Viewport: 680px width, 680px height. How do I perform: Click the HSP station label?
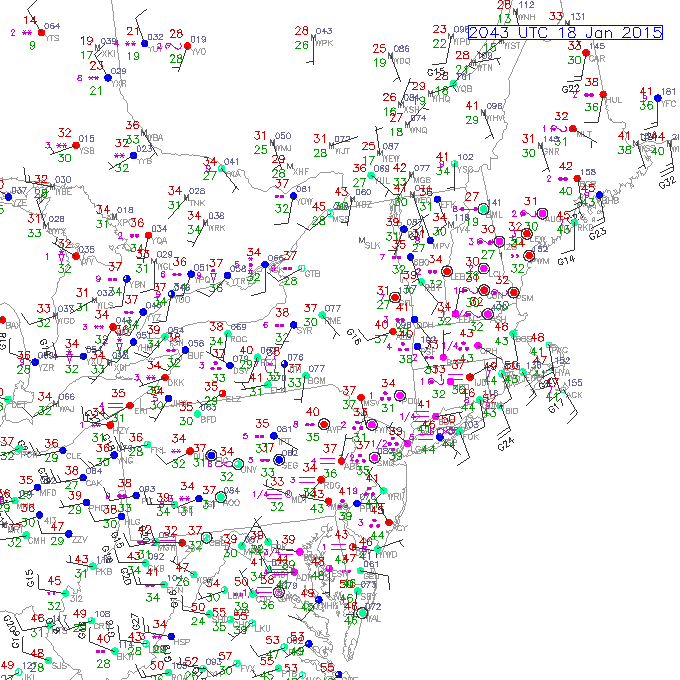click(x=182, y=642)
